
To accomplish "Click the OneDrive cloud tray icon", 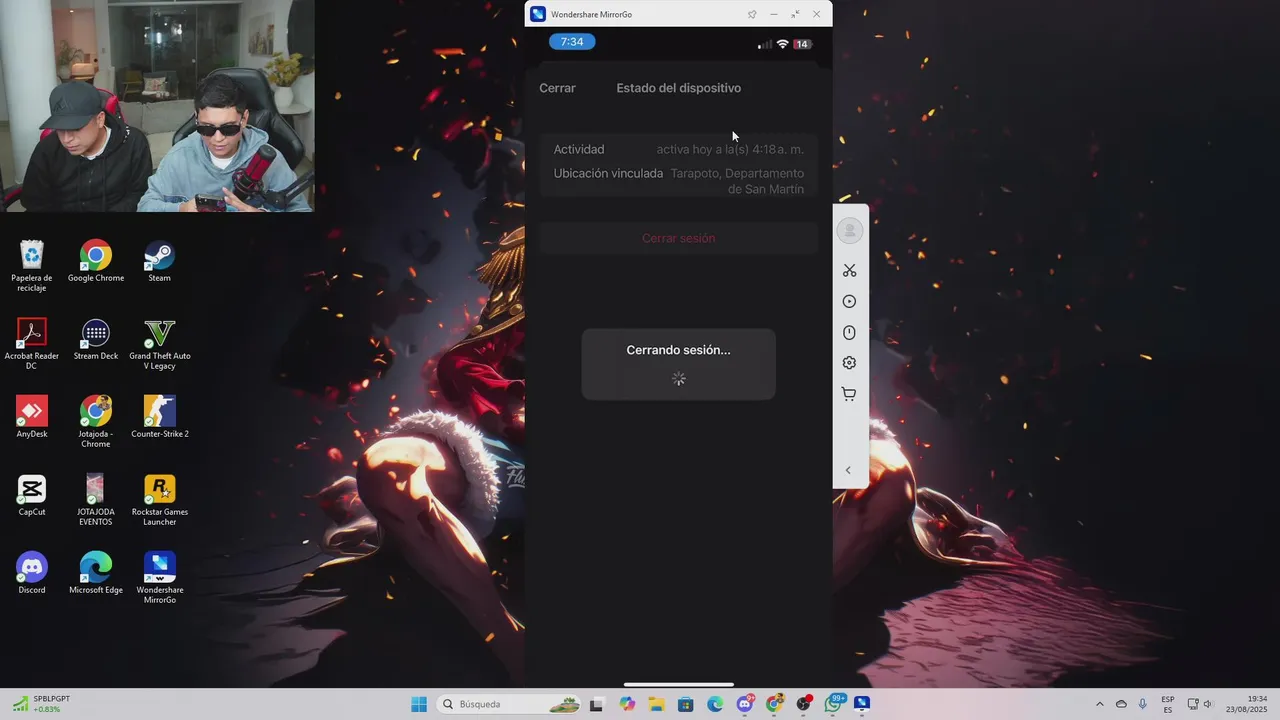I will 1121,704.
